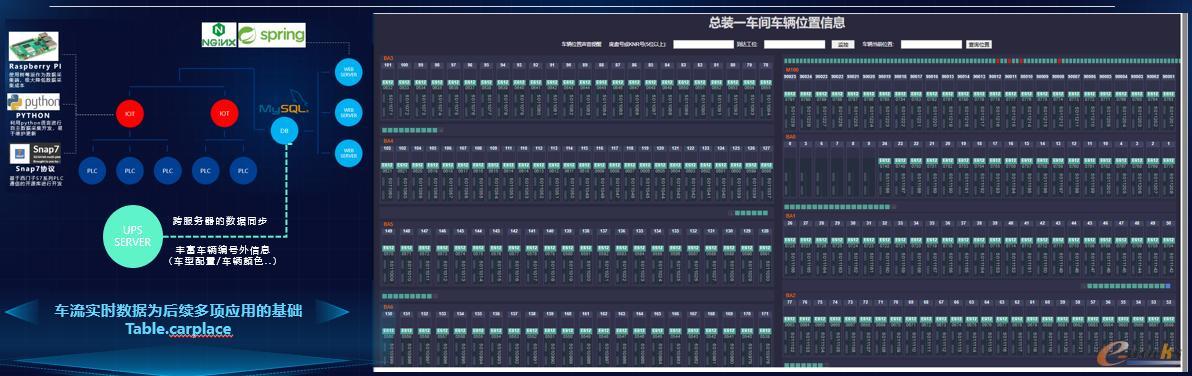Click the BA8 section label
The height and width of the screenshot is (376, 1192).
[790, 137]
